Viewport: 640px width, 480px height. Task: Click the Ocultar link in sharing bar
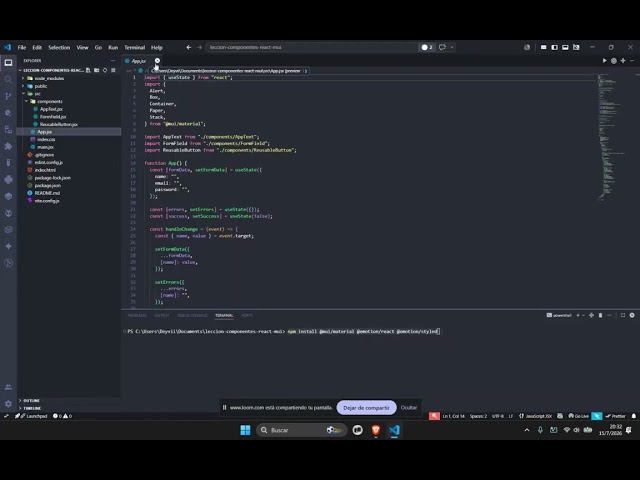tap(409, 408)
